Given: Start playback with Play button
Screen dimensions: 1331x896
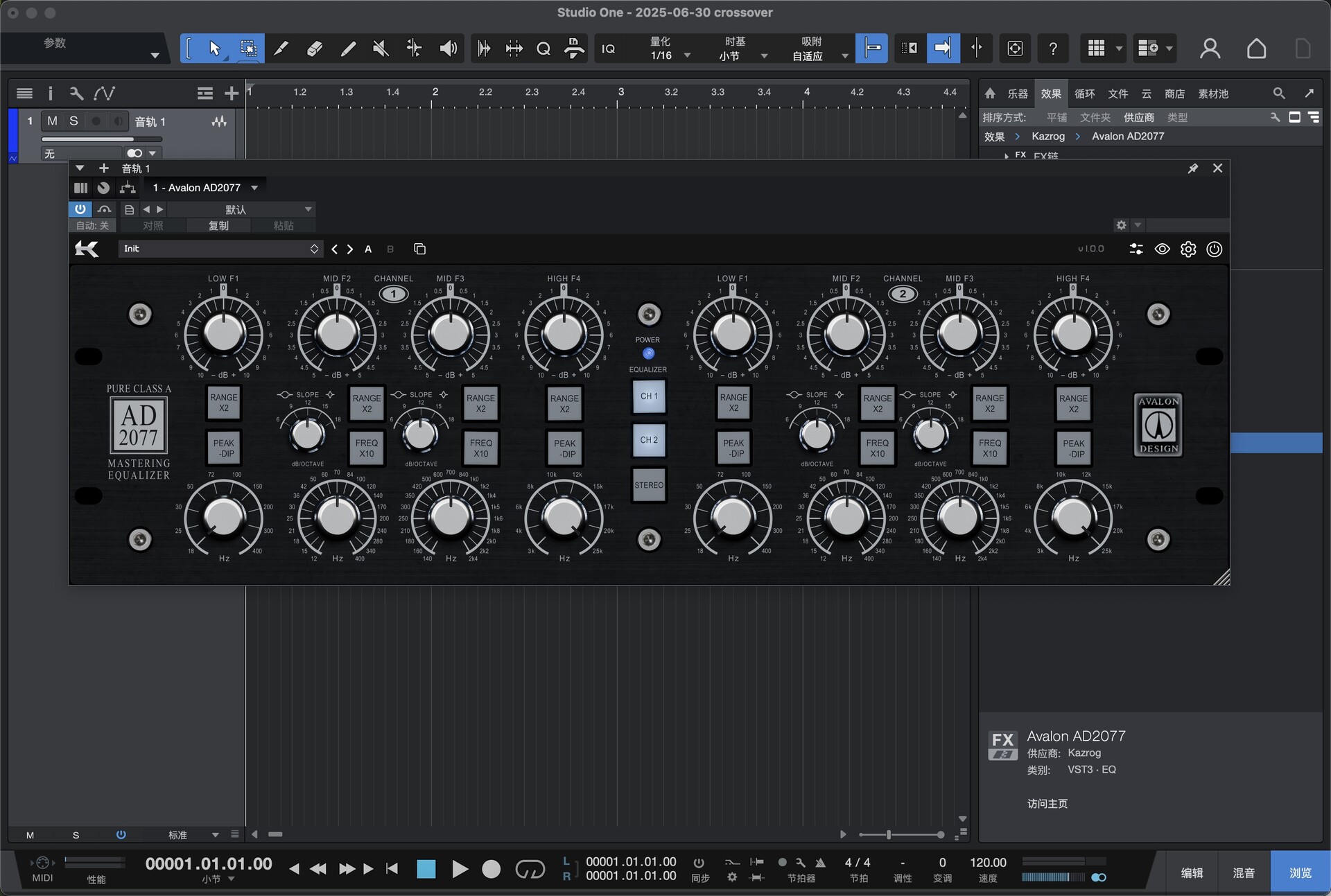Looking at the screenshot, I should click(459, 869).
